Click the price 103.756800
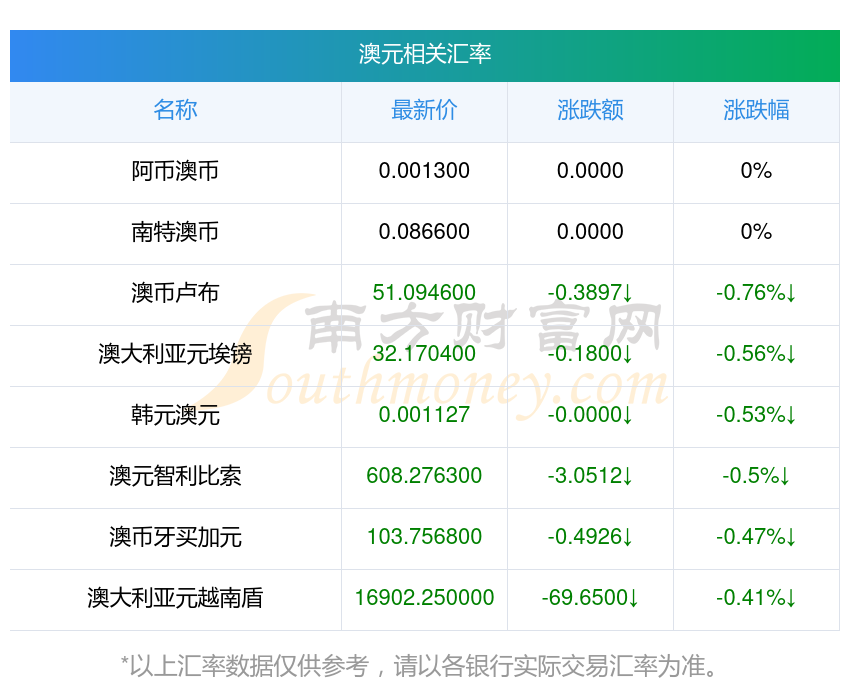850x698 pixels. coord(424,537)
